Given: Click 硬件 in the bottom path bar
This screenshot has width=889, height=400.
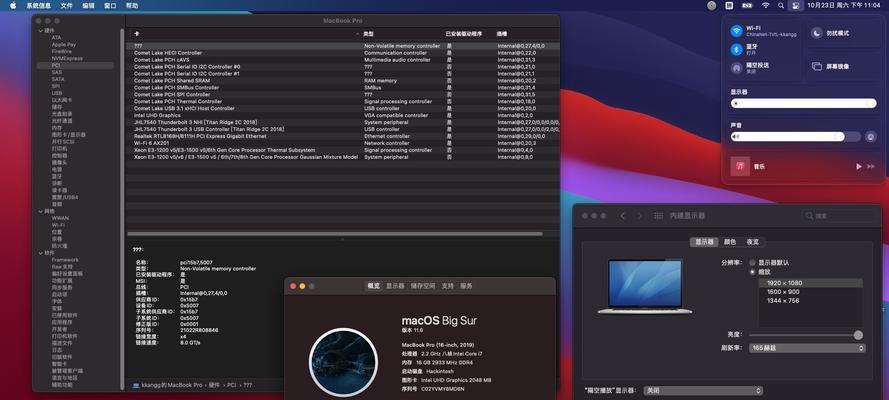Looking at the screenshot, I should pyautogui.click(x=214, y=385).
